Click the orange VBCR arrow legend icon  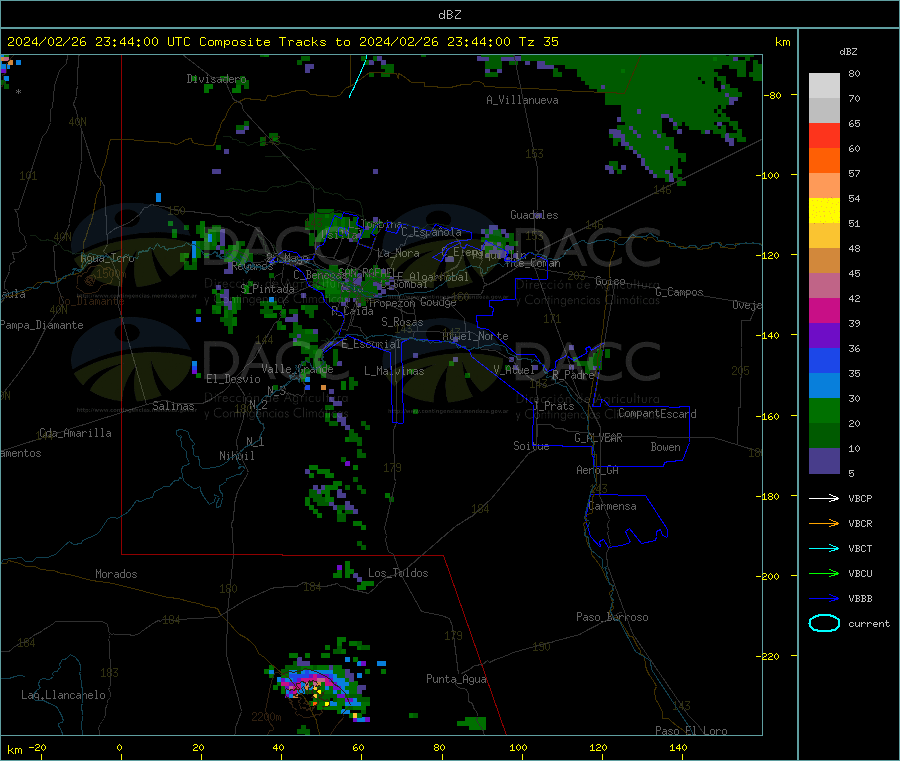coord(824,523)
